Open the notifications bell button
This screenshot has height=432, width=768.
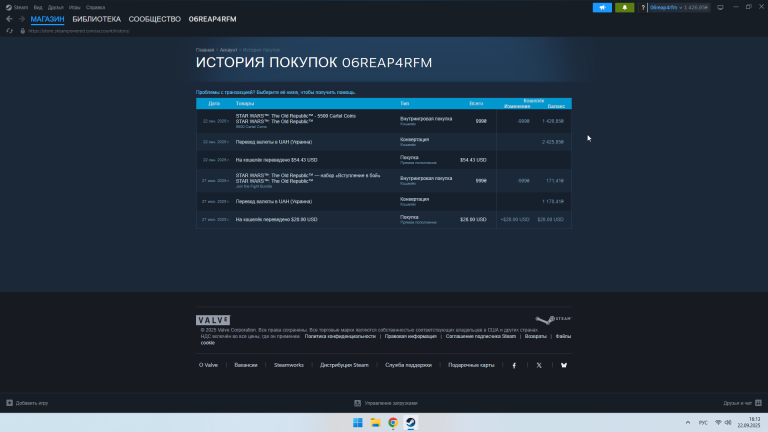point(624,7)
